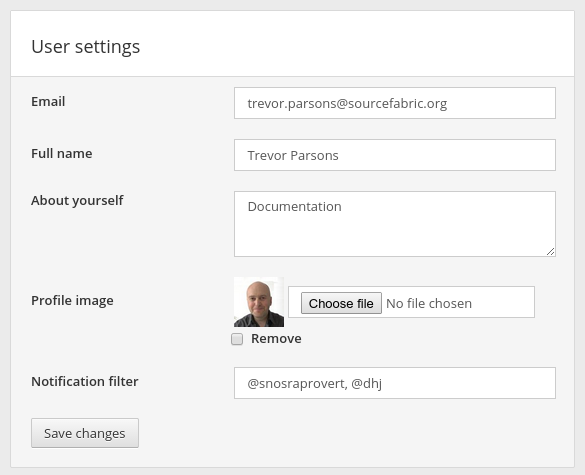This screenshot has height=475, width=585.
Task: Click @snosraprovert in the Notification filter
Action: 296,384
